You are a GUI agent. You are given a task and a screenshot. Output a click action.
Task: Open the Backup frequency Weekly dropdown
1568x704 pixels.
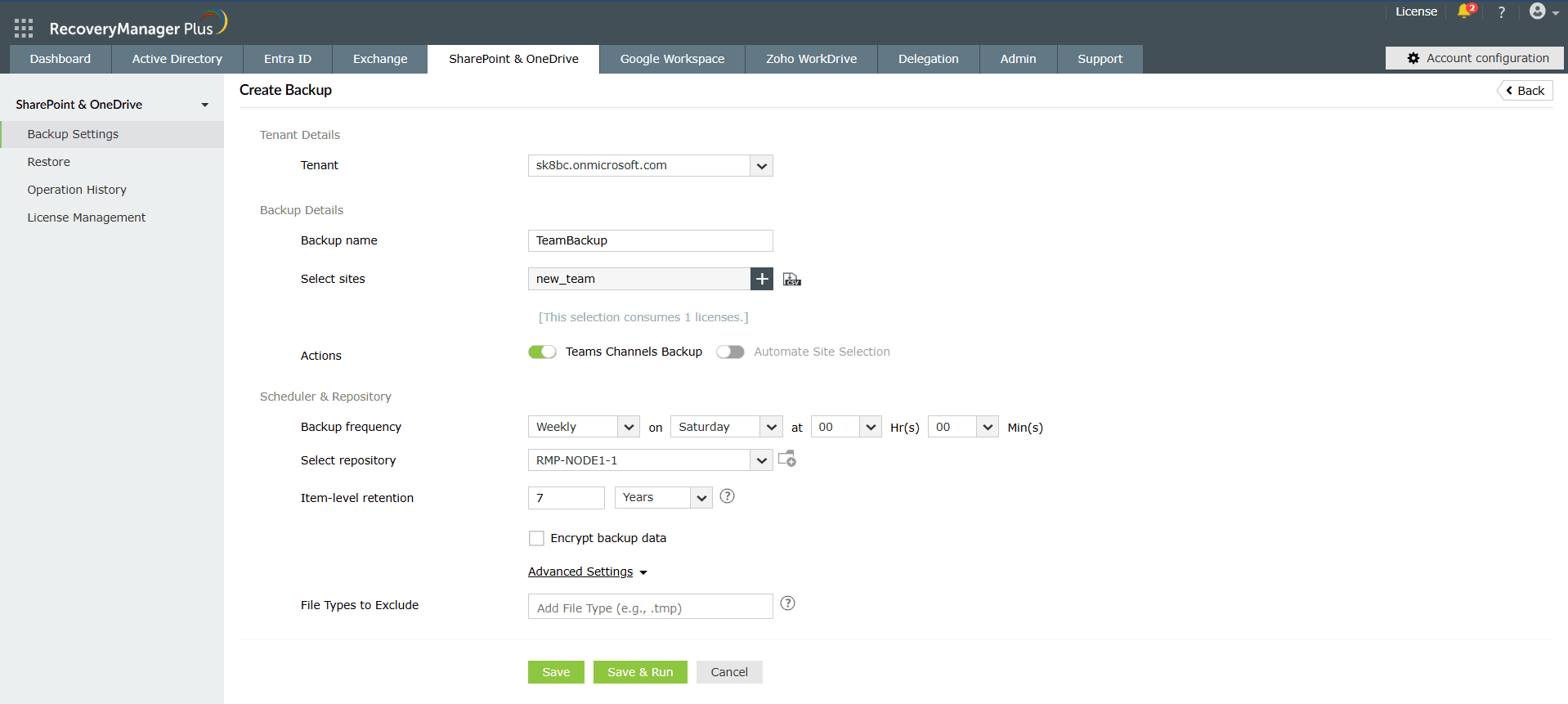[x=584, y=427]
